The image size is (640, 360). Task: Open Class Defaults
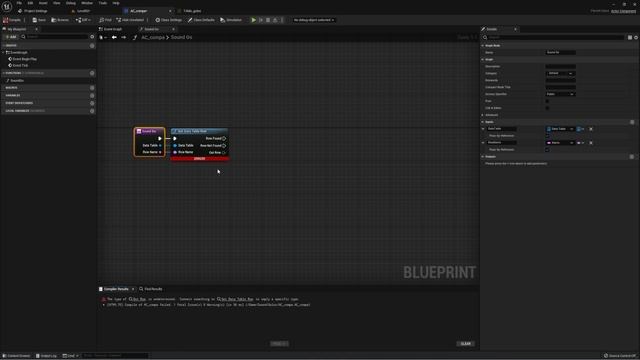201,20
